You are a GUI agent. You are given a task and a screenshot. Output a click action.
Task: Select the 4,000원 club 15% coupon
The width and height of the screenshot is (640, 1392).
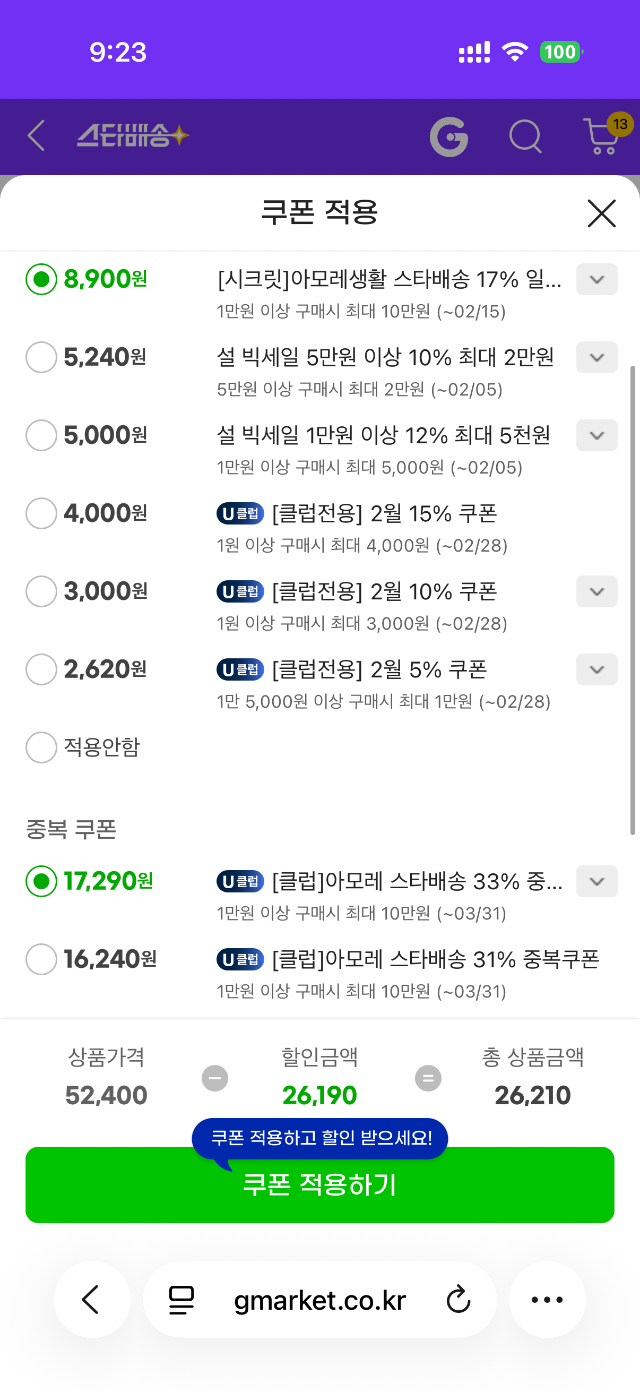(41, 513)
